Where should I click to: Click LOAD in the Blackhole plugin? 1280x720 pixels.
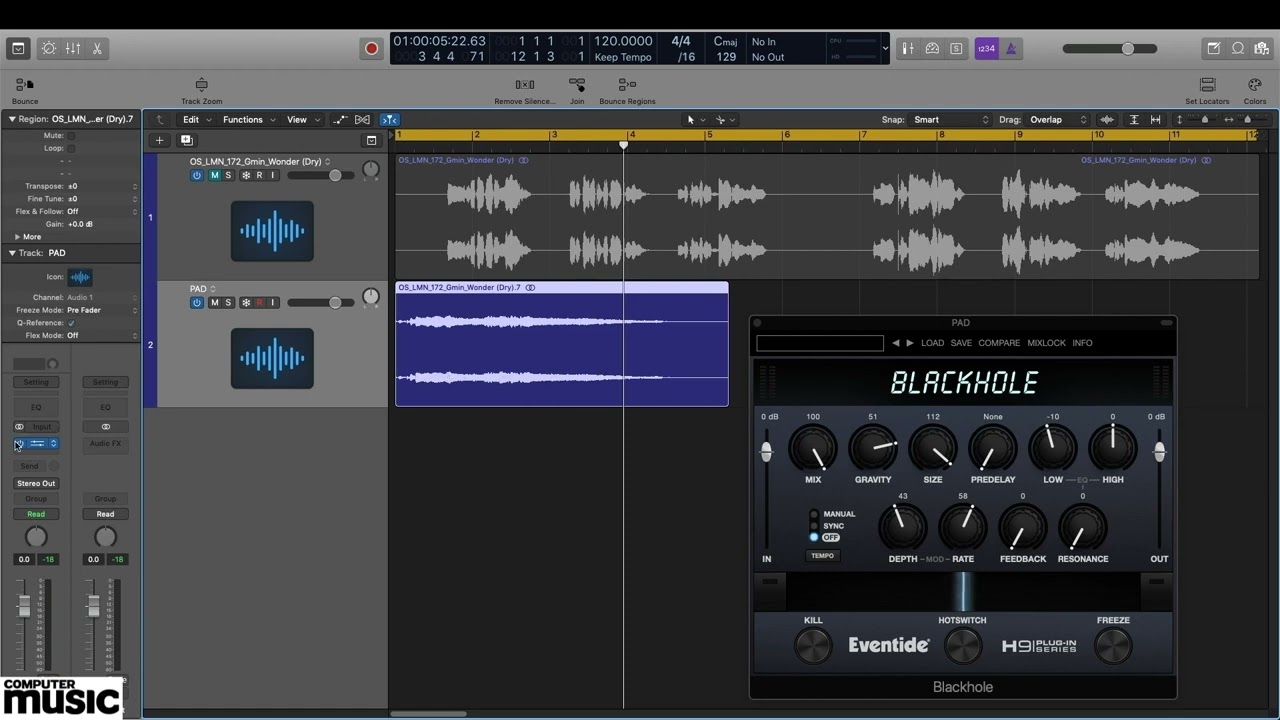click(932, 343)
